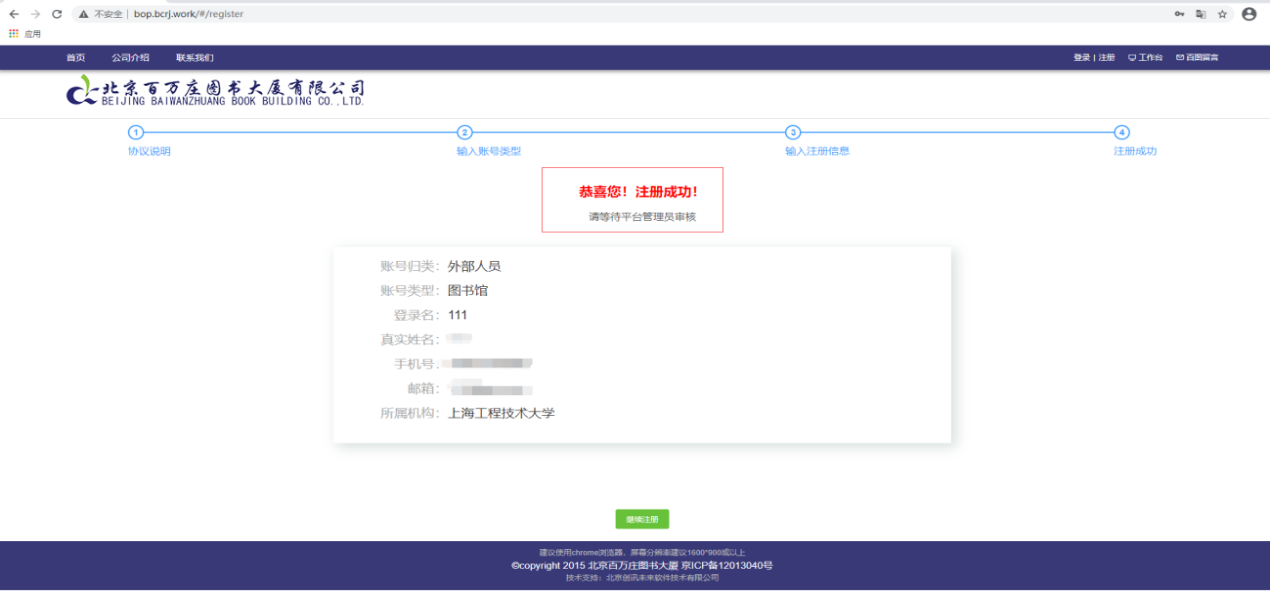
Task: Open the 联系我们 menu item
Action: click(195, 58)
